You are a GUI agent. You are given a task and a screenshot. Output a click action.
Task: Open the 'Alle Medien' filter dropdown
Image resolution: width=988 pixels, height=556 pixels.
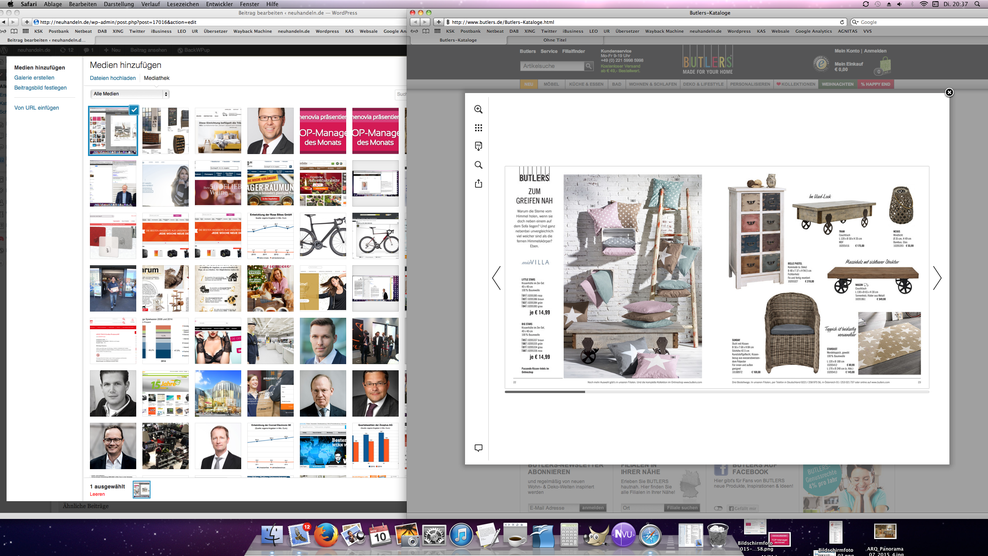(x=130, y=94)
